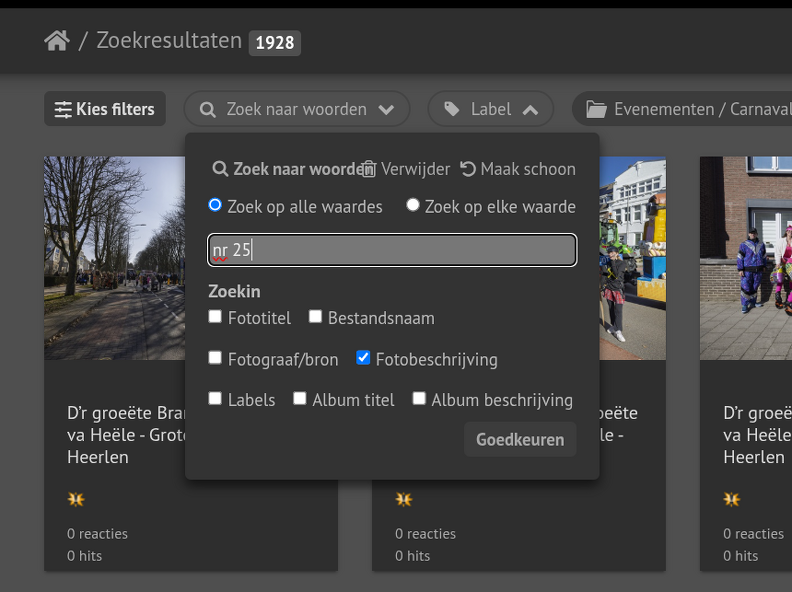Click the Goedkeuren button
The image size is (792, 592).
tap(520, 439)
